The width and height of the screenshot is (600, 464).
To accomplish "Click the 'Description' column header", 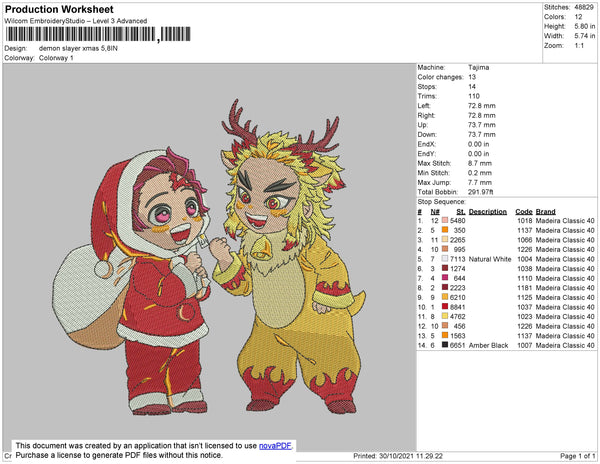I will click(x=488, y=212).
